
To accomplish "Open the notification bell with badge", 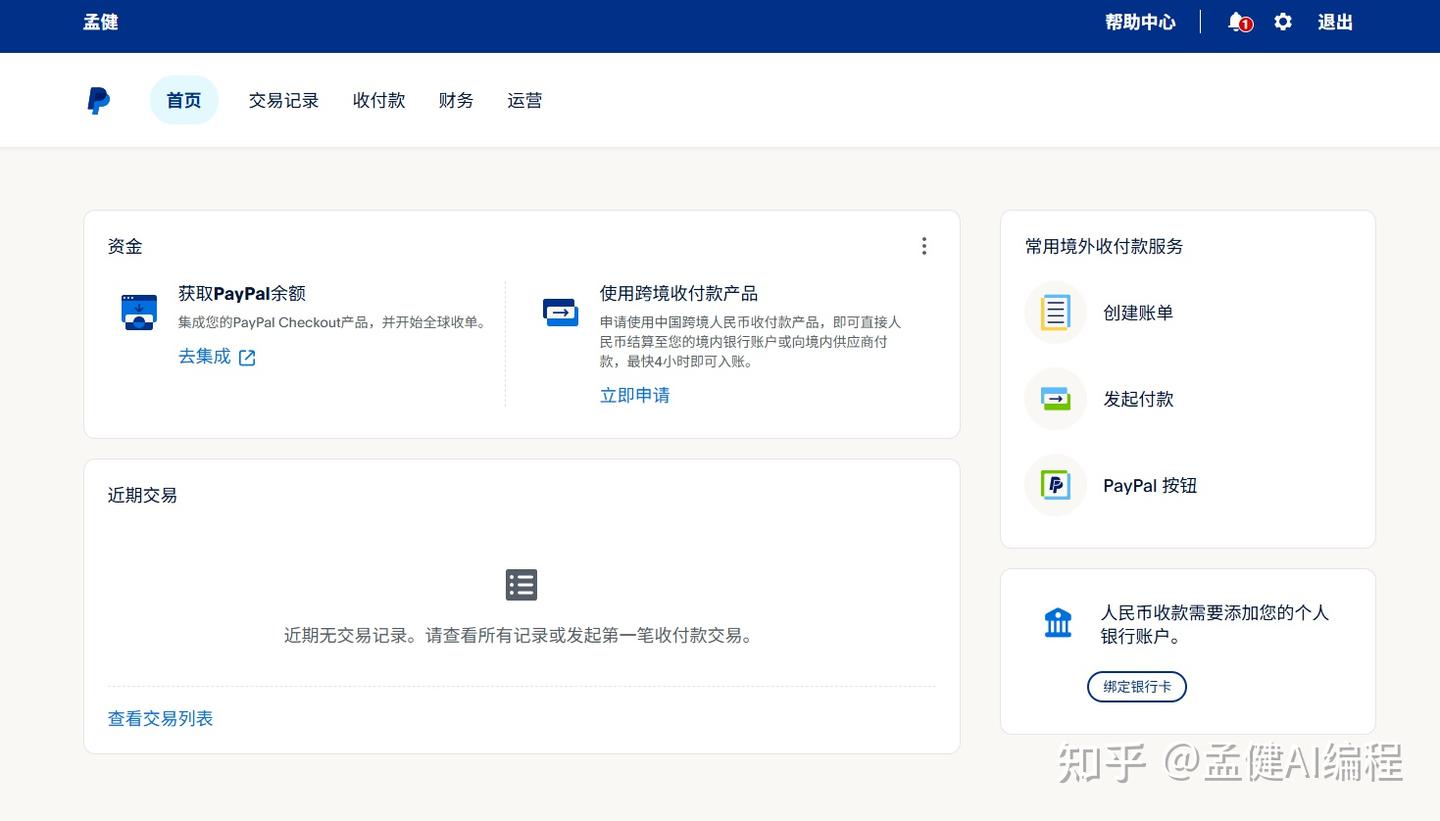I will point(1236,22).
